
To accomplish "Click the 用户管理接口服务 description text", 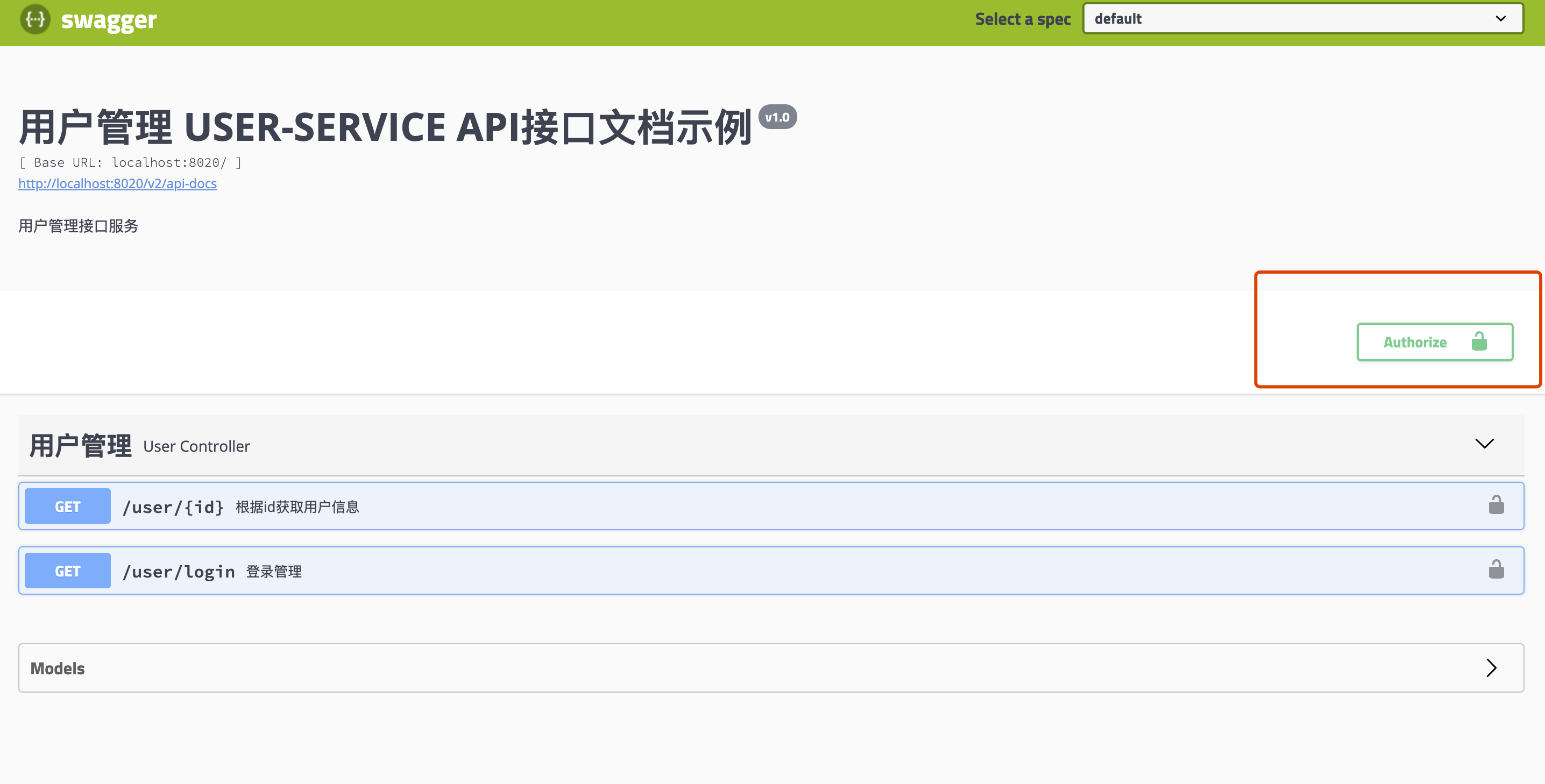I will 79,226.
